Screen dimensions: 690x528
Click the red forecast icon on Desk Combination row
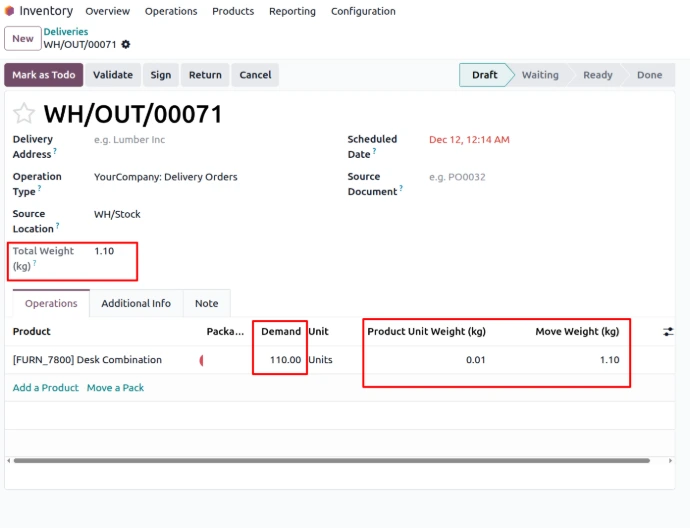tap(202, 360)
